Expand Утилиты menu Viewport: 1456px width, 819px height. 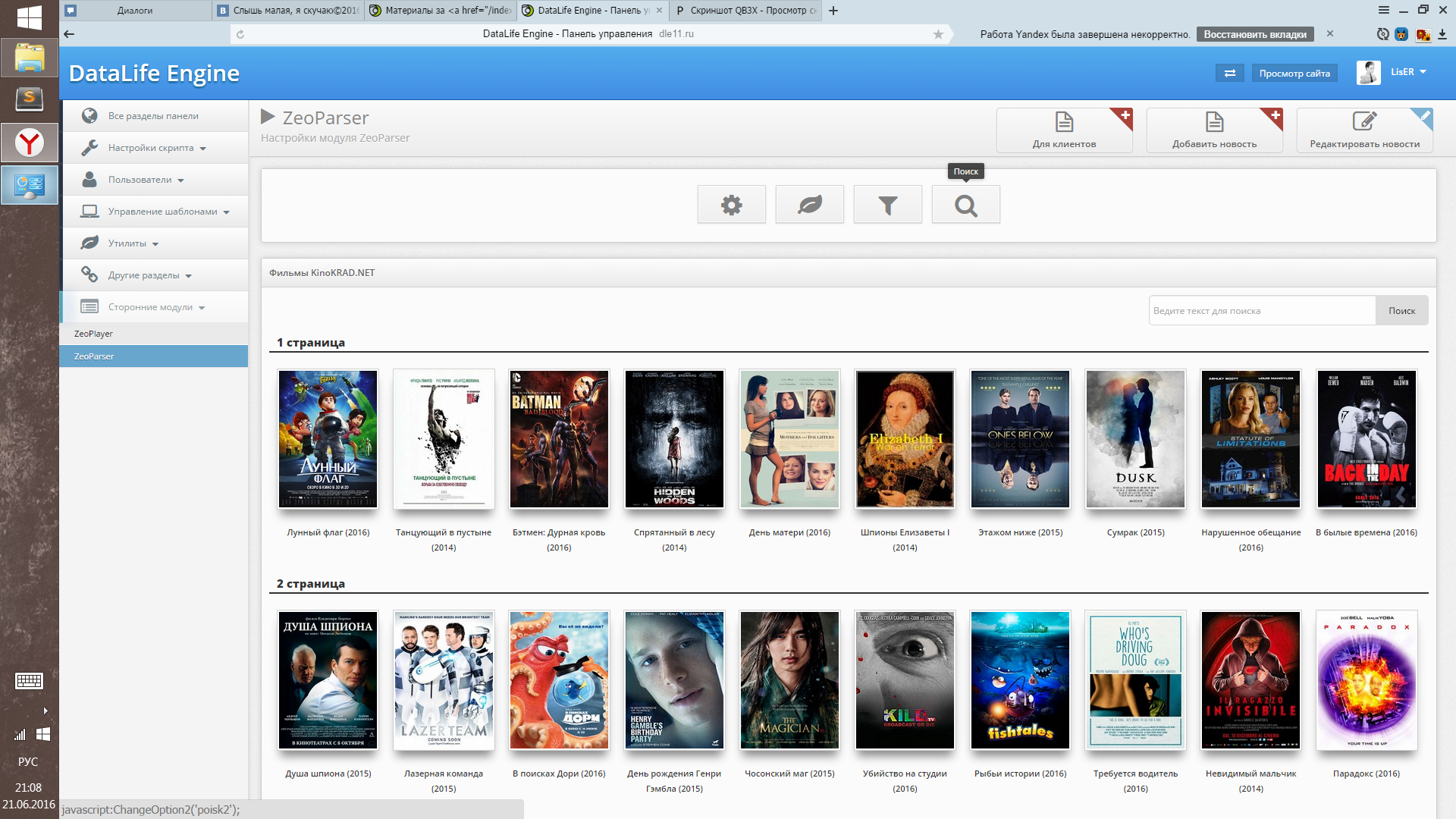(155, 244)
